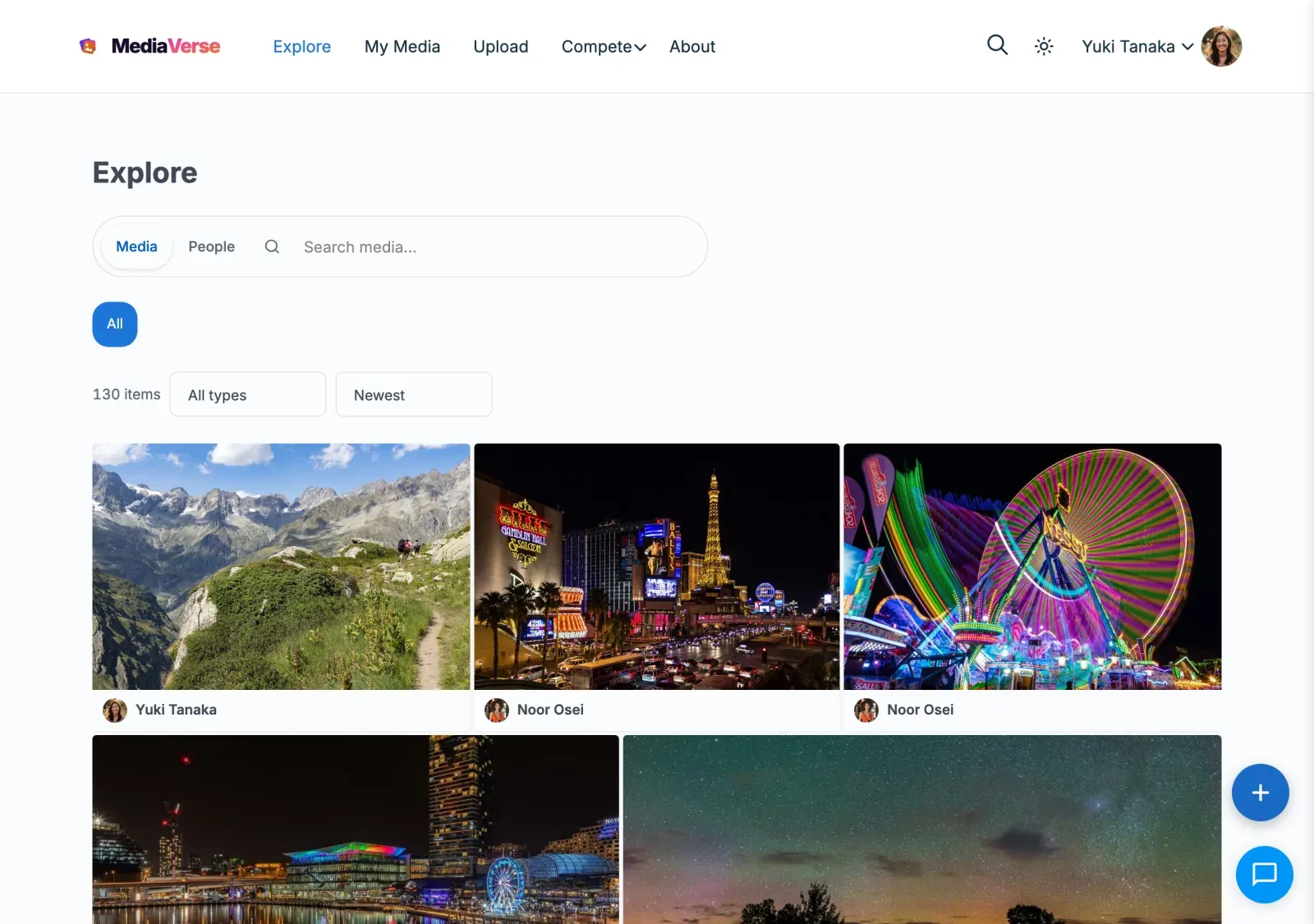Screen dimensions: 1314x924
Task: Expand the Compete dropdown menu
Action: pyautogui.click(x=604, y=47)
